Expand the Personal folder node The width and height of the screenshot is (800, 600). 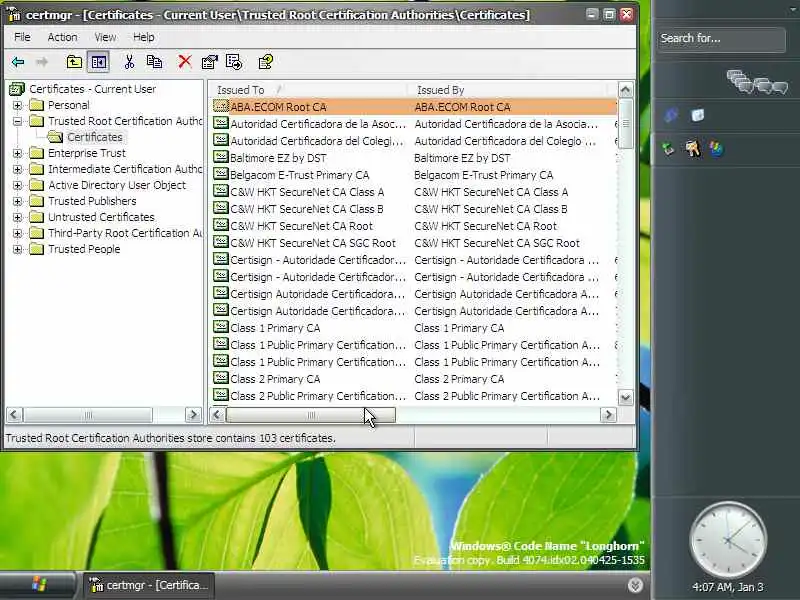coord(17,105)
